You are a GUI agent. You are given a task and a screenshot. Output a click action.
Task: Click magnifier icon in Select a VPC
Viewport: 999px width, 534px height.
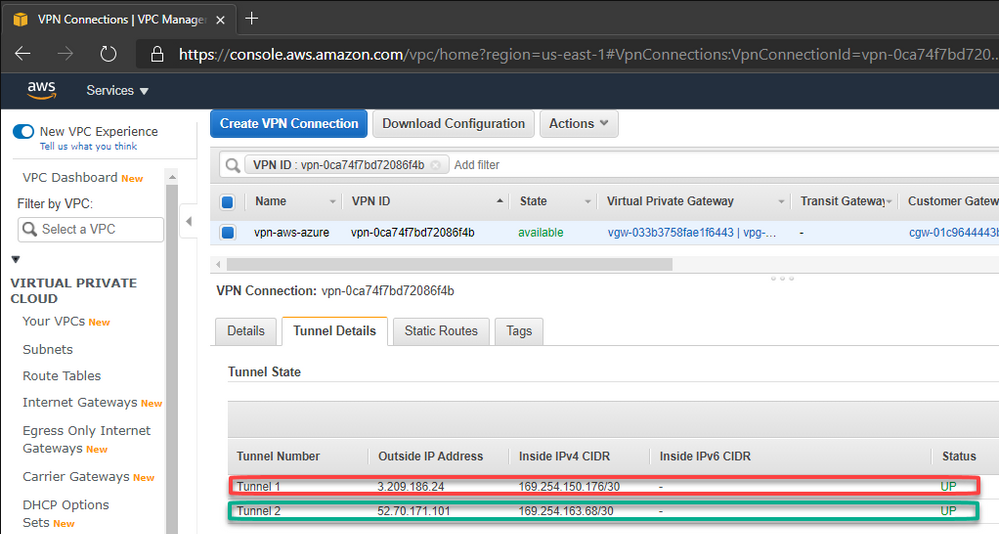(x=29, y=229)
